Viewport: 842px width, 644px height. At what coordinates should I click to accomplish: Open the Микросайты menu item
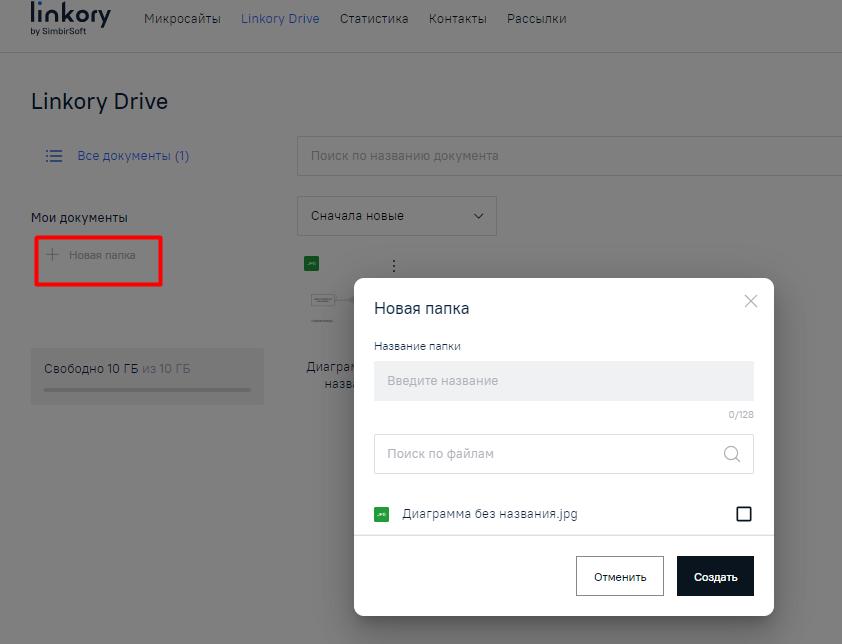[183, 18]
